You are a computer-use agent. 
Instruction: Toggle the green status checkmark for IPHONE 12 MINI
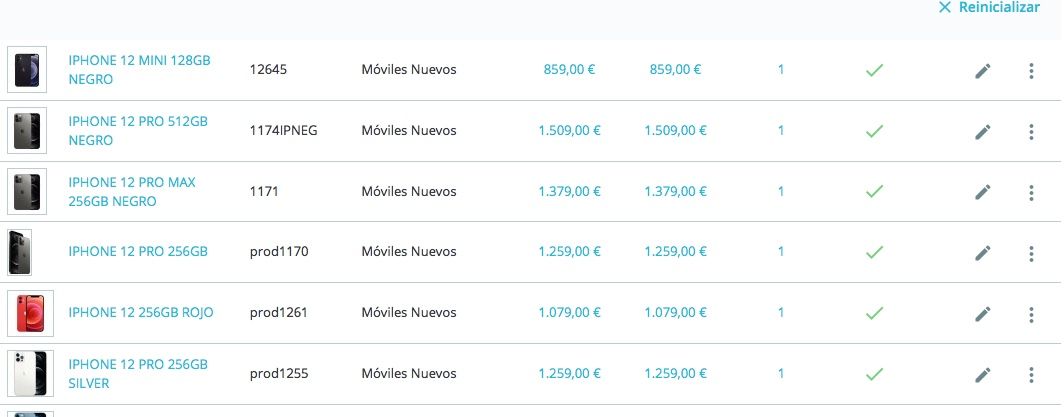(x=874, y=70)
